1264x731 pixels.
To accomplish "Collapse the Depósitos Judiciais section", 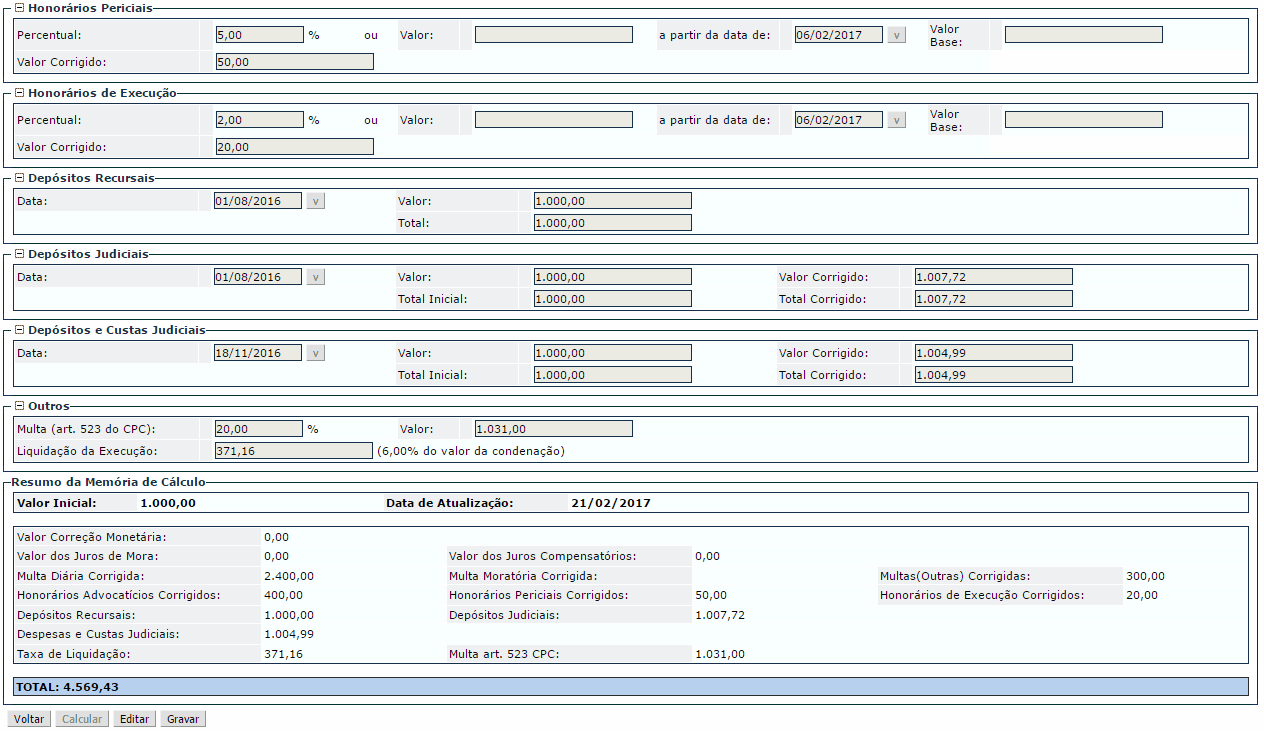I will tap(19, 254).
